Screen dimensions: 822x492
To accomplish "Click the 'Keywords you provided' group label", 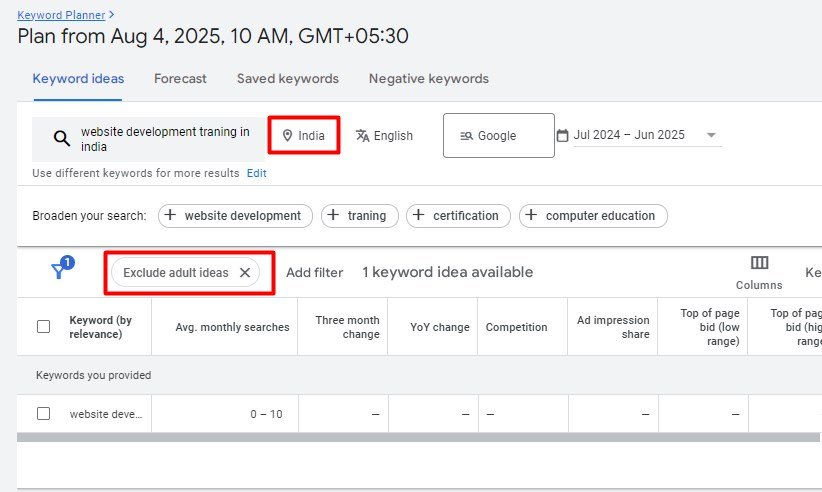I will (x=93, y=375).
